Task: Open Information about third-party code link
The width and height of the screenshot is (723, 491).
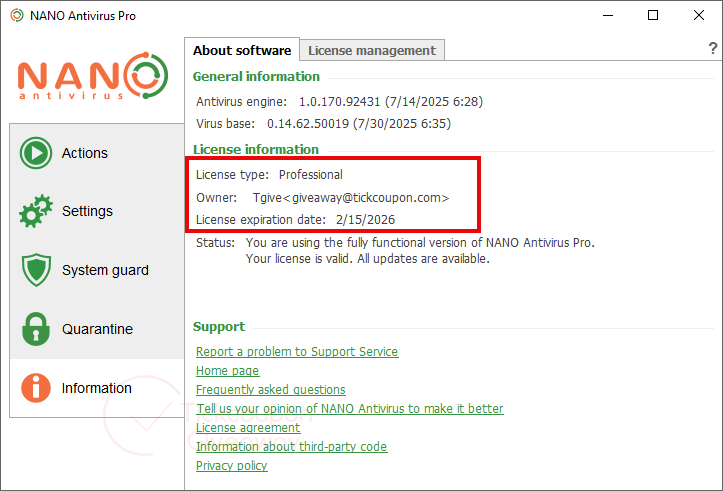Action: coord(291,447)
